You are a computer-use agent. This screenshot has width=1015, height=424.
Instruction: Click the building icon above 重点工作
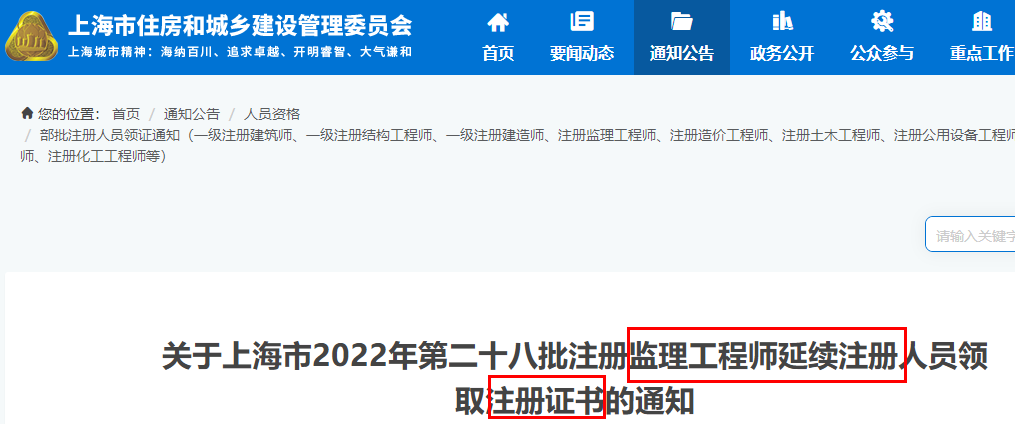(x=982, y=21)
